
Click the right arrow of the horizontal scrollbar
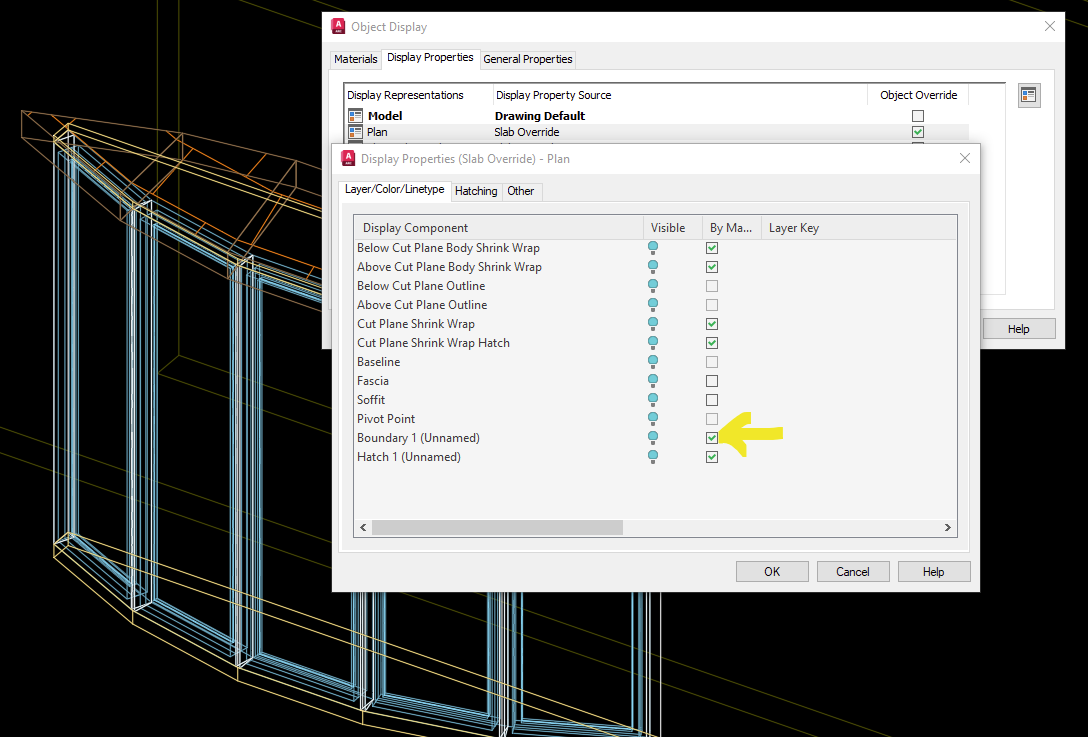(x=948, y=527)
